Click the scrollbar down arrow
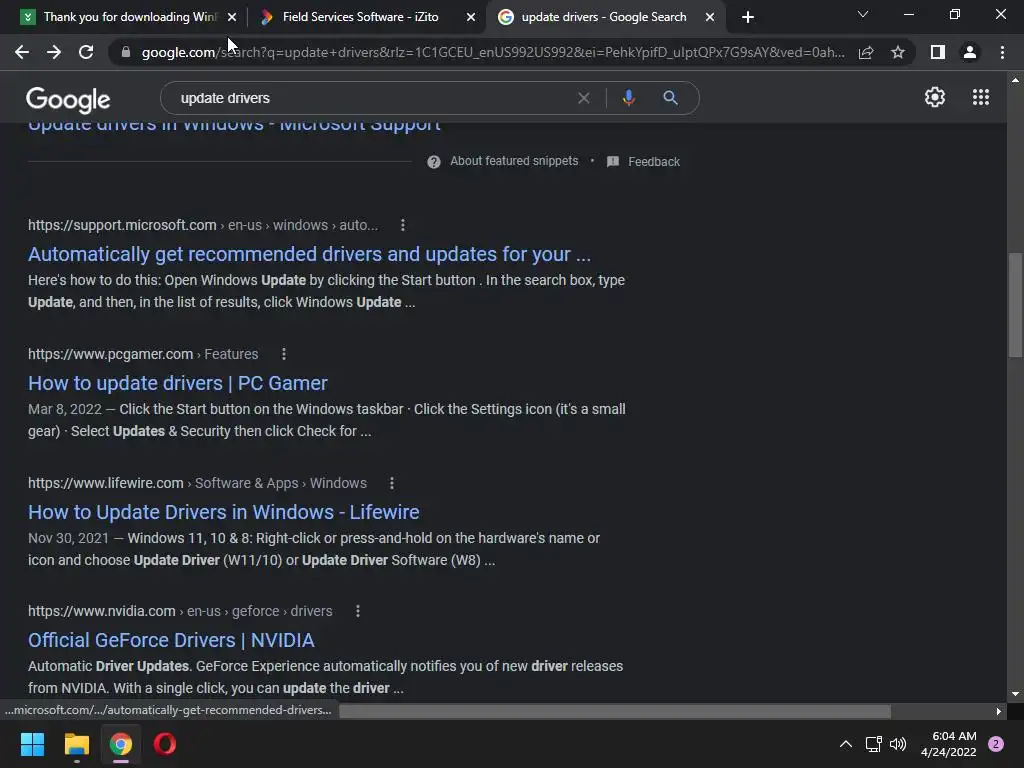The image size is (1024, 768). point(1015,694)
